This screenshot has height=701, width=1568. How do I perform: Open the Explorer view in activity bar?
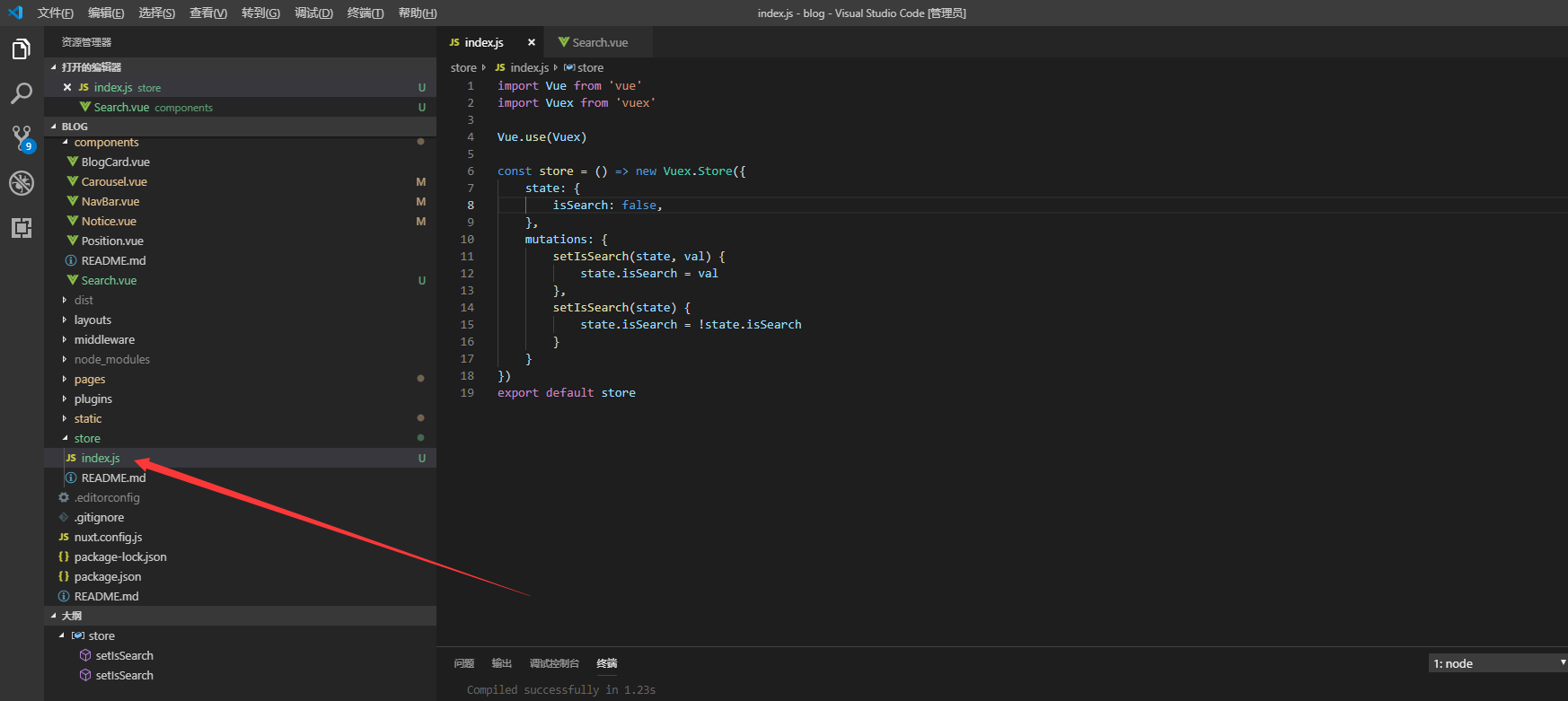pyautogui.click(x=22, y=48)
